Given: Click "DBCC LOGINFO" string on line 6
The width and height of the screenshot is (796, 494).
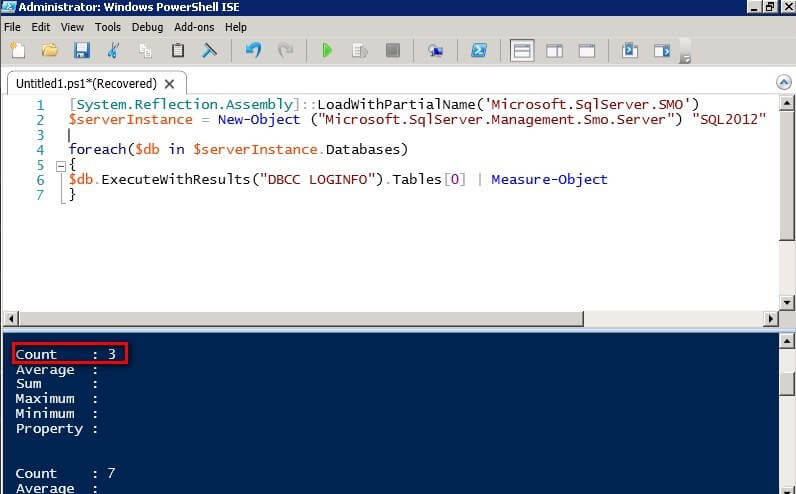Looking at the screenshot, I should click(x=316, y=180).
